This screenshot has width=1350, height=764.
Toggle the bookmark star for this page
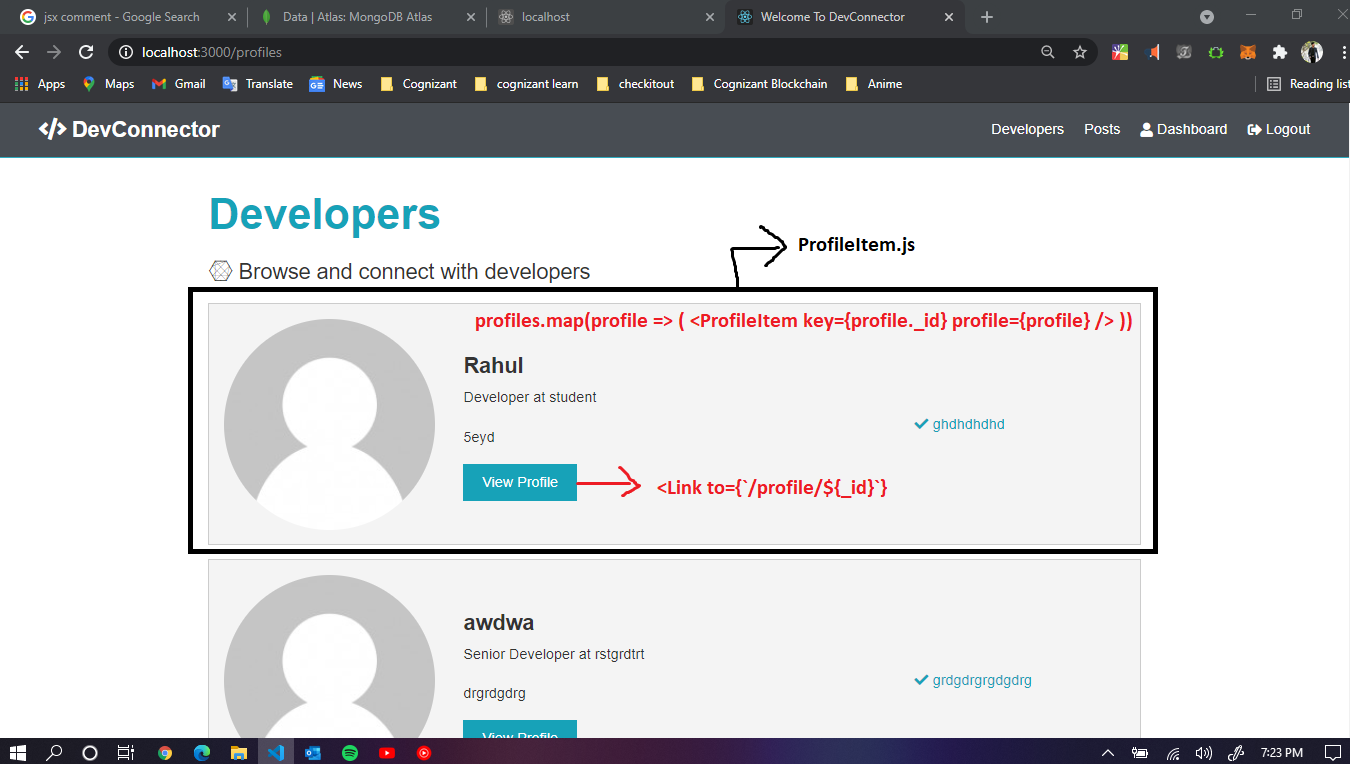point(1080,52)
